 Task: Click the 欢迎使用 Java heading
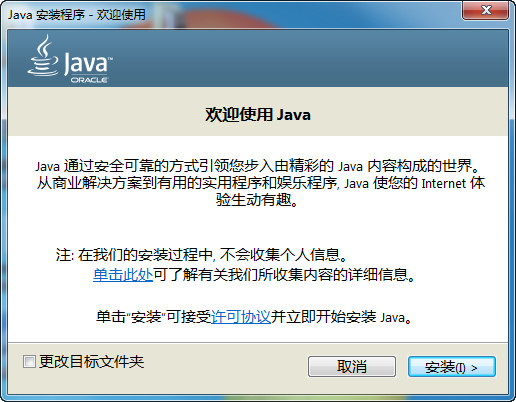coord(258,114)
